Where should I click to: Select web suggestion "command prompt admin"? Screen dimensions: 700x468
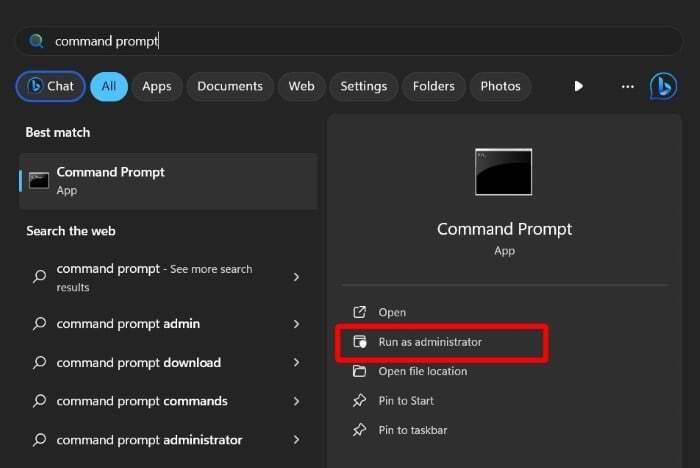tap(128, 324)
